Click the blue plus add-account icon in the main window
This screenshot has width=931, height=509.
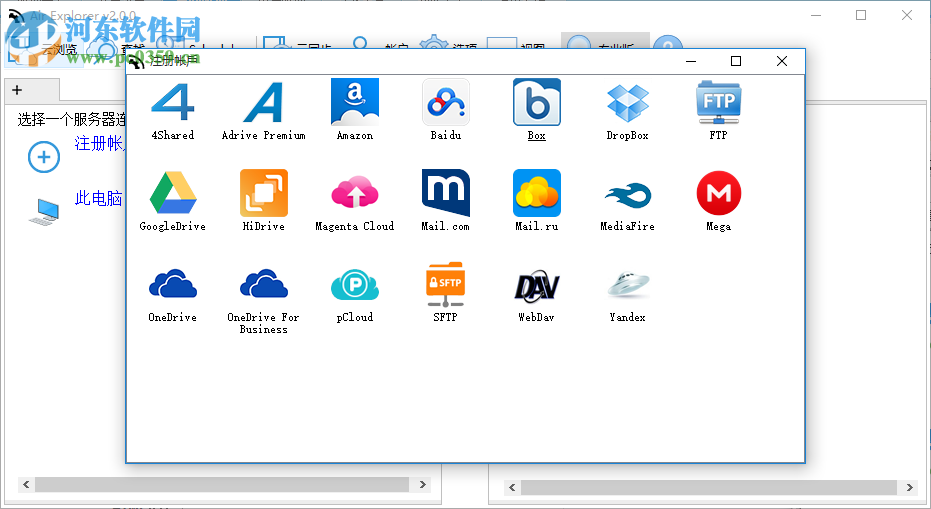(44, 157)
